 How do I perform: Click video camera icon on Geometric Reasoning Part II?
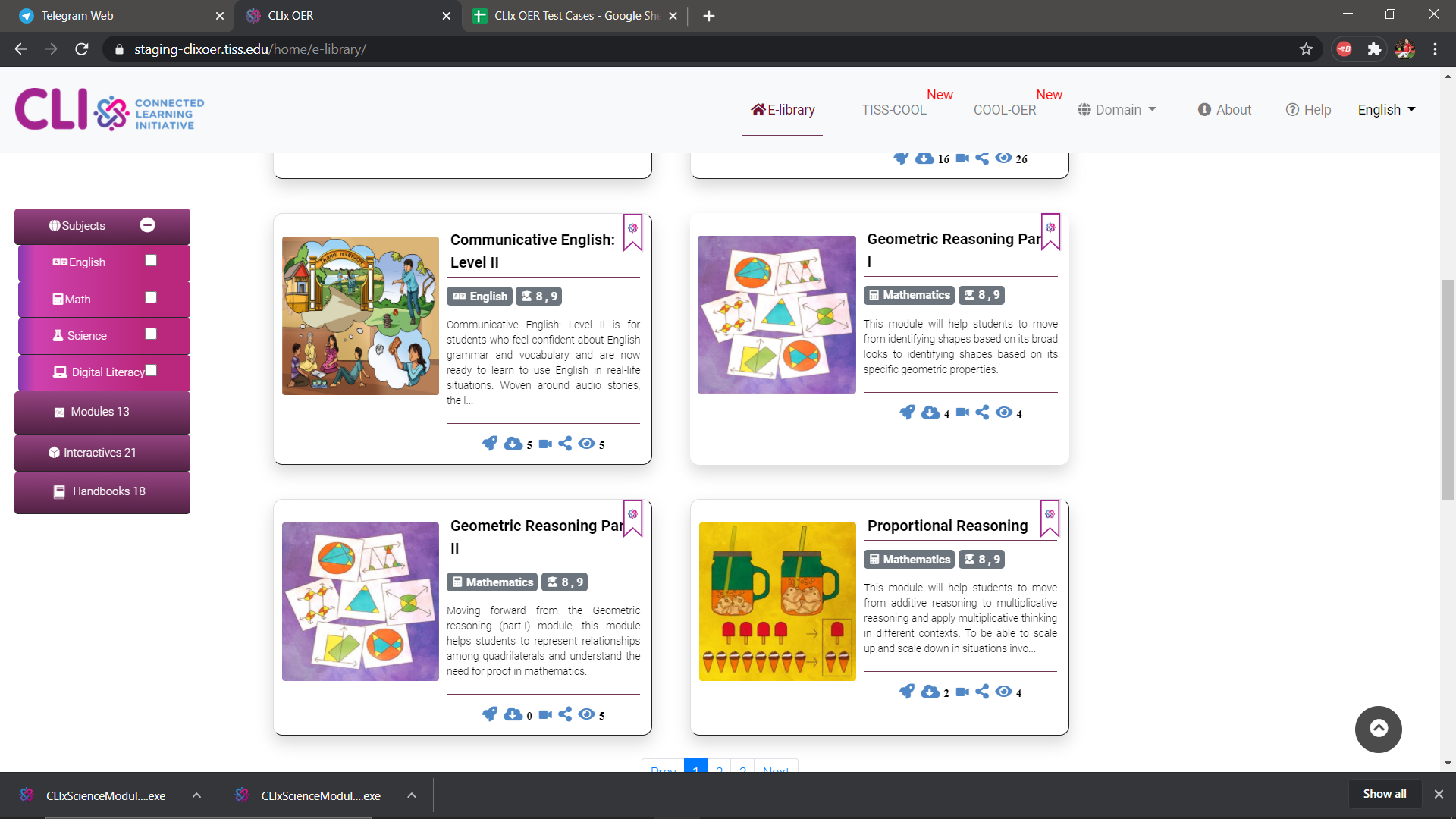pyautogui.click(x=545, y=714)
